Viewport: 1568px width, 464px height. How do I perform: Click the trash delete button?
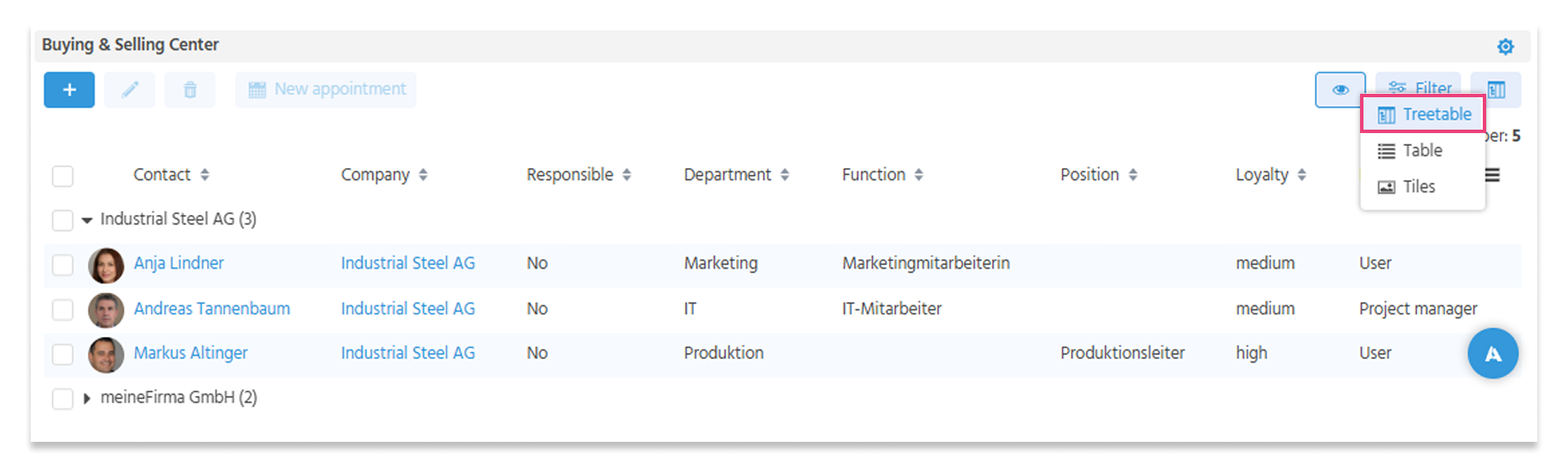pyautogui.click(x=190, y=90)
